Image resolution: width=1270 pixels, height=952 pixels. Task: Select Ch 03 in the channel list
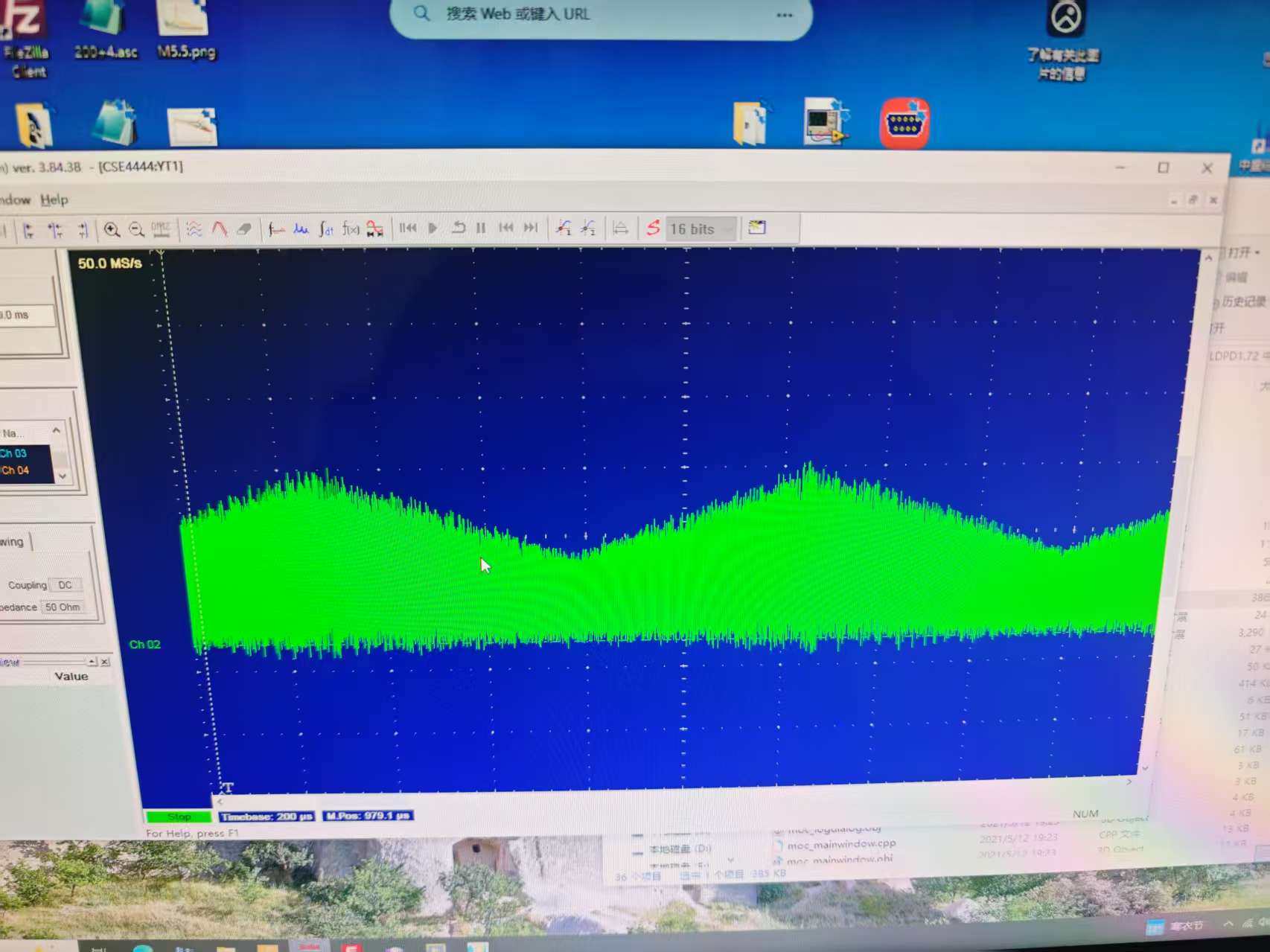[13, 453]
